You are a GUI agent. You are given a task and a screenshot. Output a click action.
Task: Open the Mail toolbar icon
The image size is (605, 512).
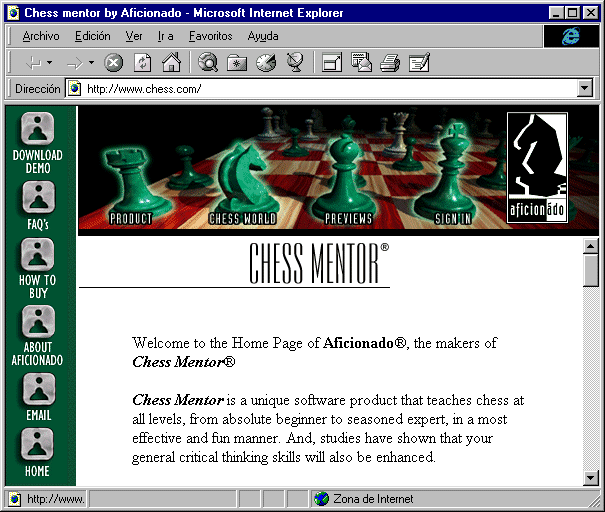pos(362,63)
